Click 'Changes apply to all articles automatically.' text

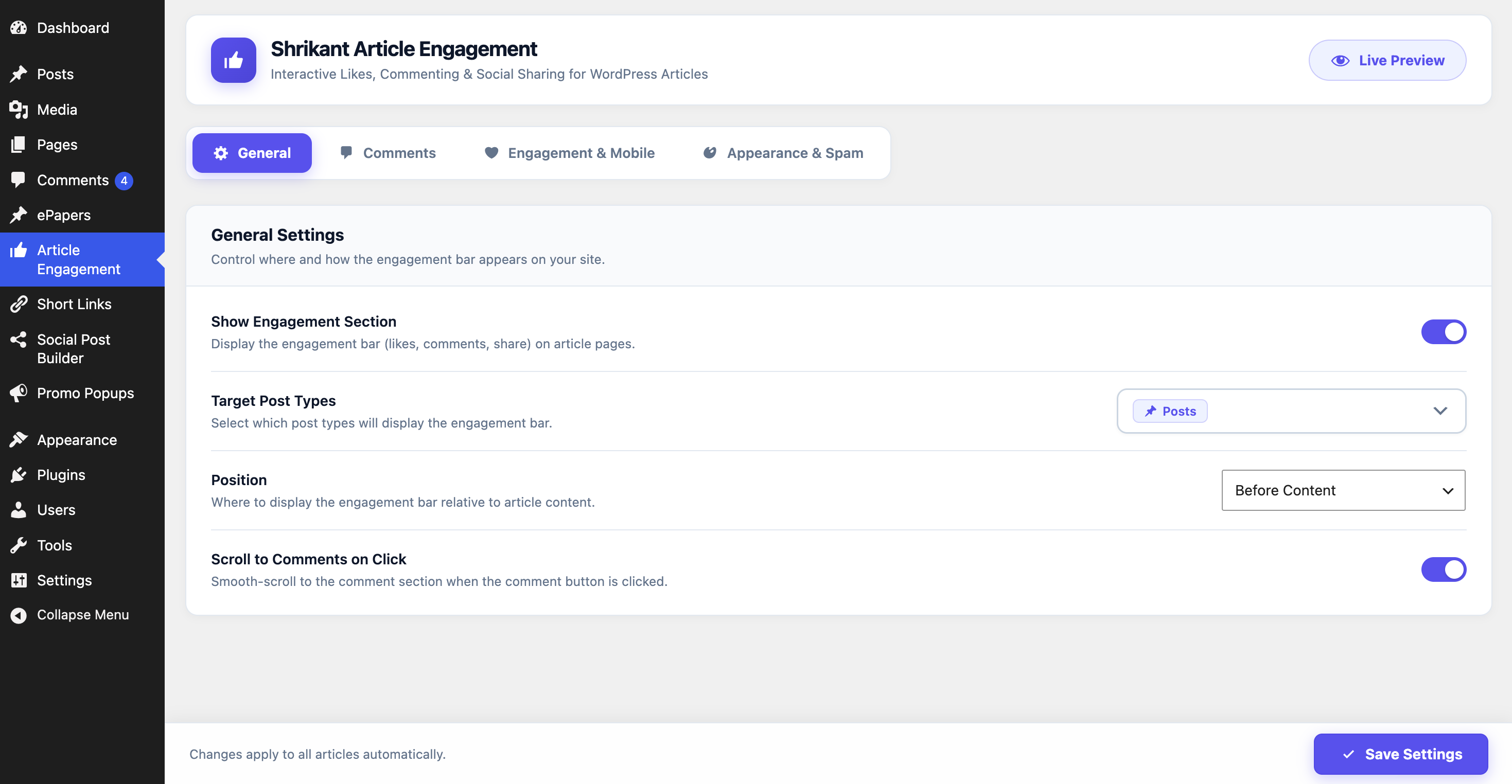click(318, 754)
